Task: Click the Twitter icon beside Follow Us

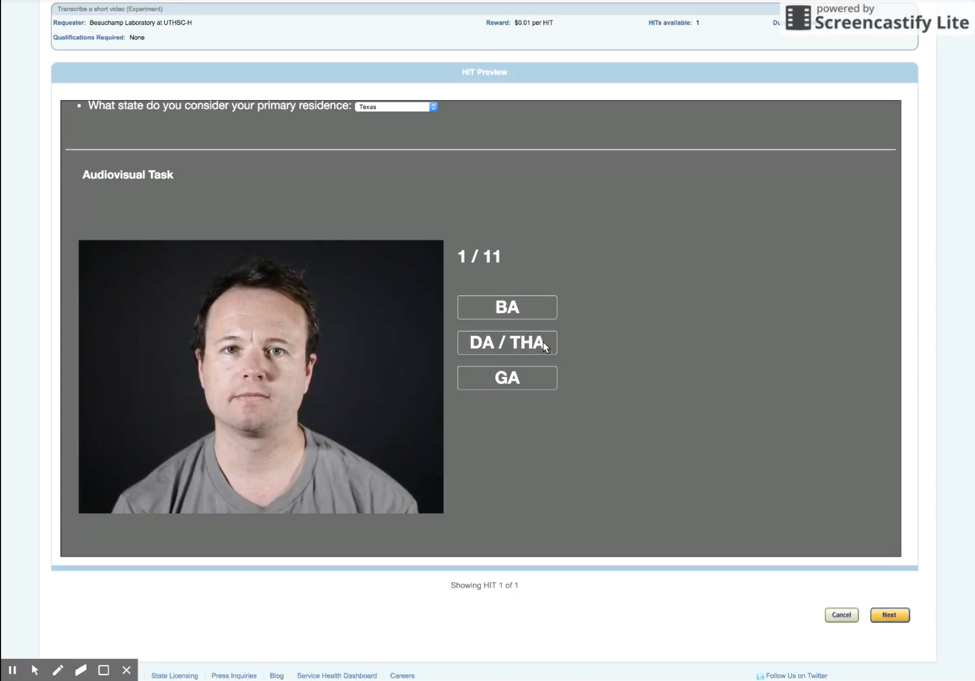Action: [x=760, y=676]
